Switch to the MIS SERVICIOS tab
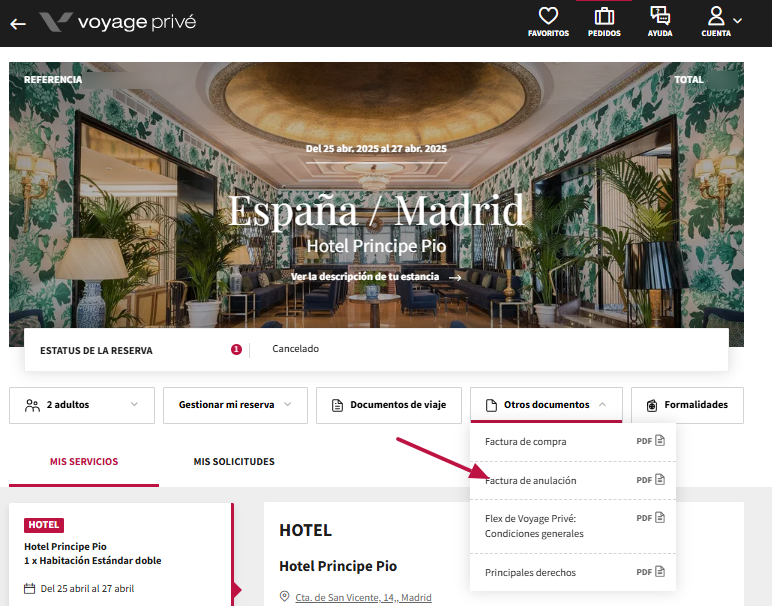The width and height of the screenshot is (772, 606). click(84, 462)
